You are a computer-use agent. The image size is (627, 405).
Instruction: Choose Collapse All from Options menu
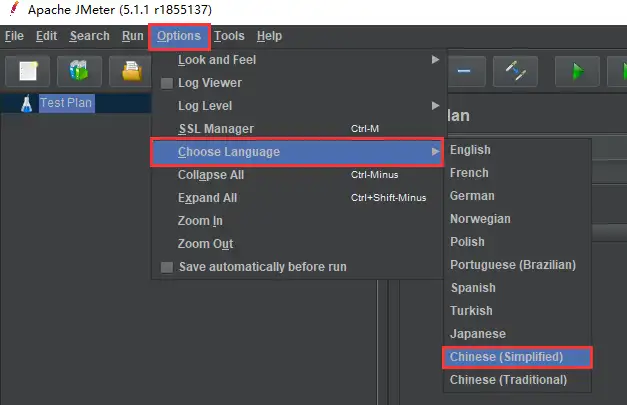(x=298, y=175)
